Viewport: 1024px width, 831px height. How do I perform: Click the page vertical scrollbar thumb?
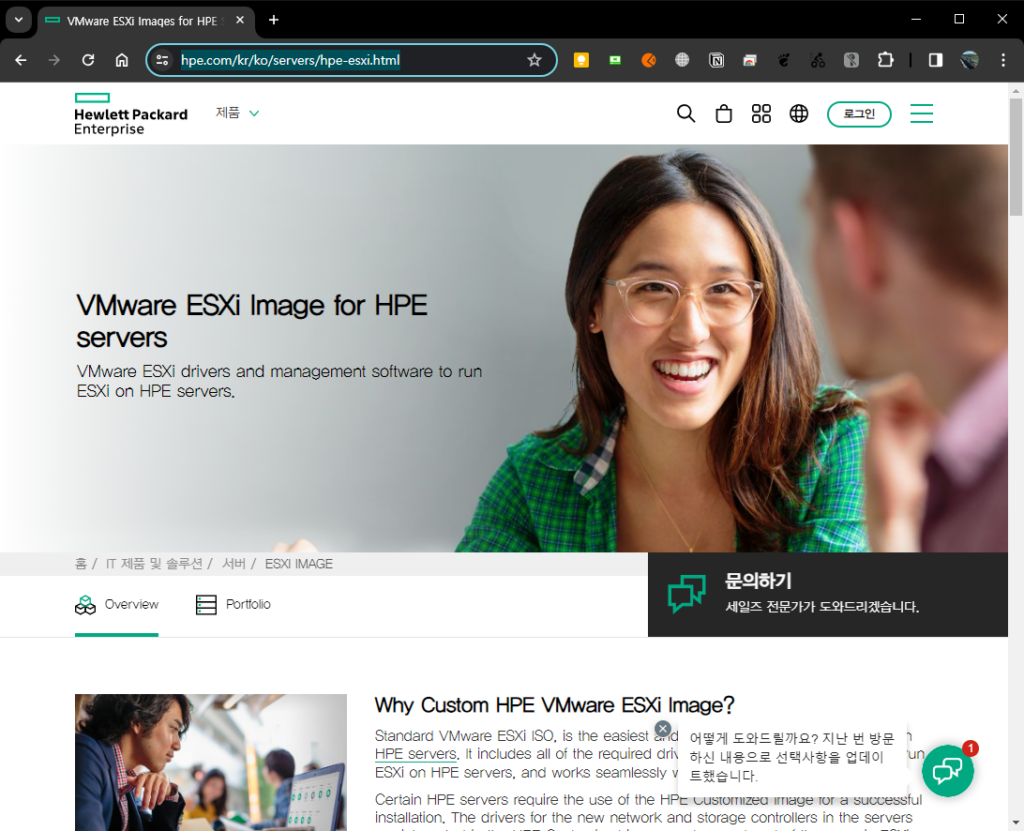pyautogui.click(x=1016, y=157)
